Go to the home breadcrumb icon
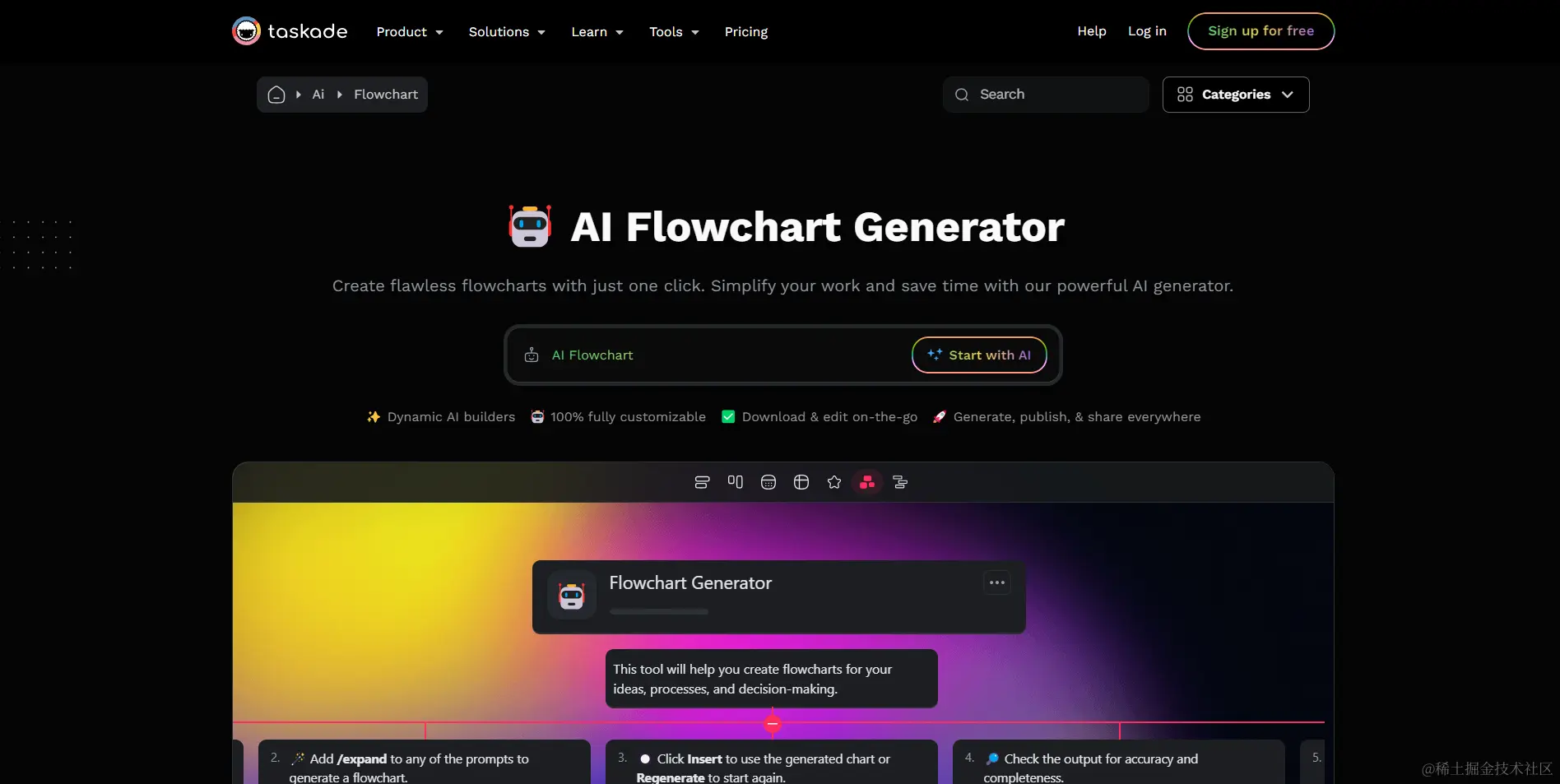This screenshot has width=1560, height=784. (x=276, y=95)
